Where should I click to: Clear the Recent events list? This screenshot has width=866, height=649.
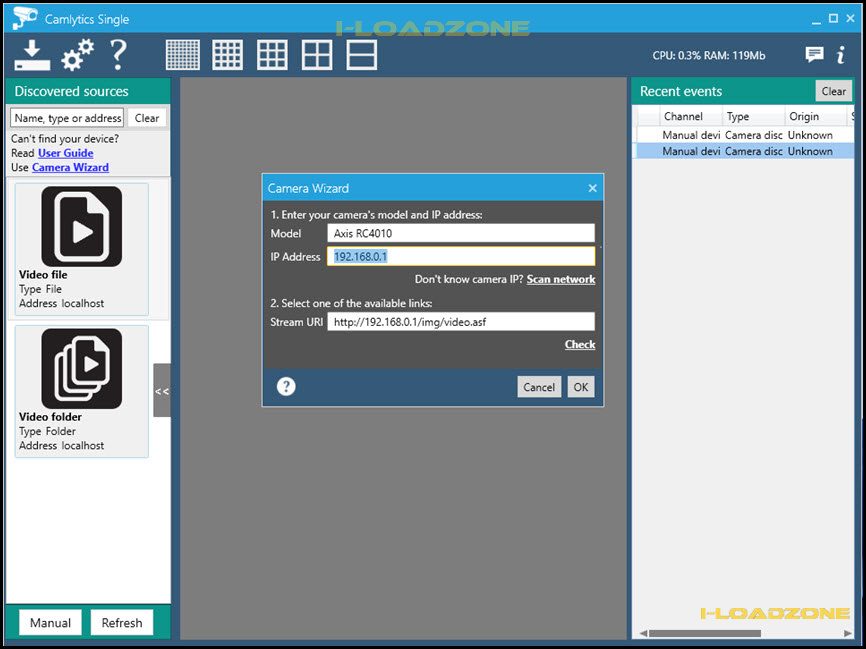[833, 91]
